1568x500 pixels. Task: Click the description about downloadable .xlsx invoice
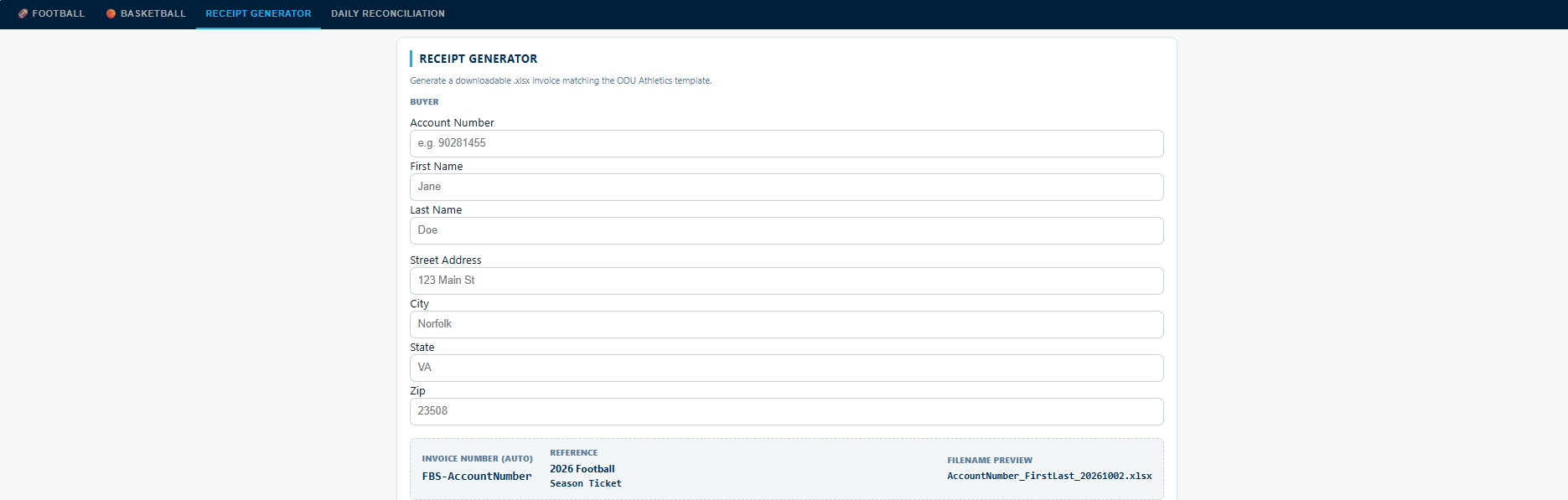tap(561, 80)
